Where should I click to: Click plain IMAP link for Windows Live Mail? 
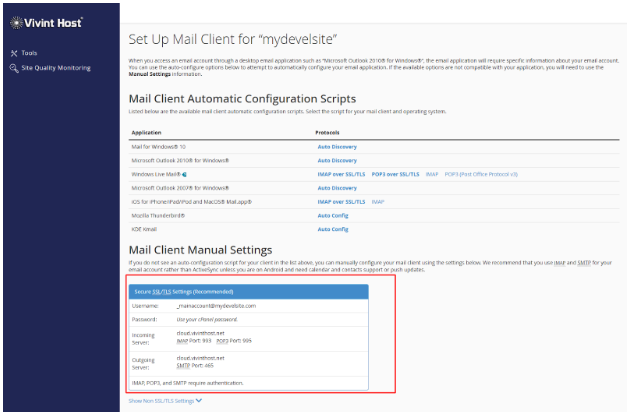[432, 174]
